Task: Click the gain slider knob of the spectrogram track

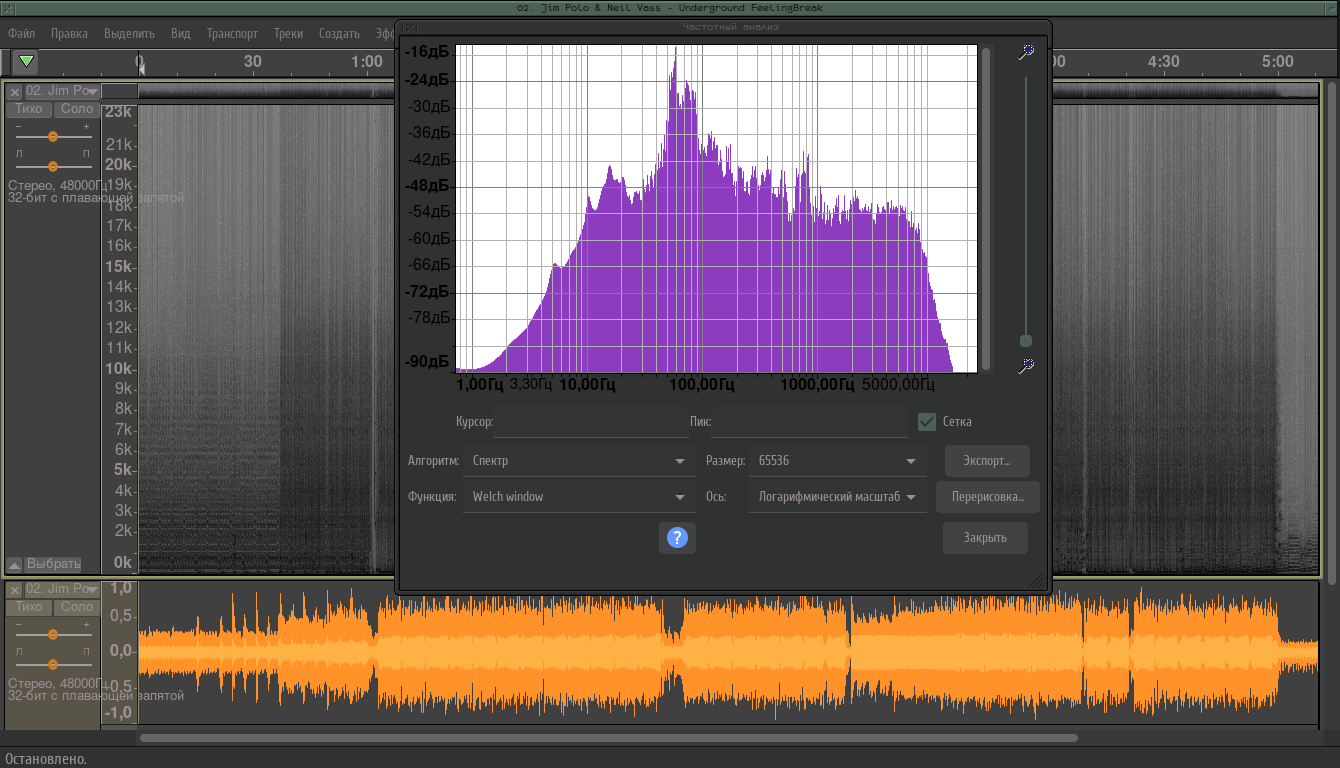Action: pyautogui.click(x=53, y=136)
